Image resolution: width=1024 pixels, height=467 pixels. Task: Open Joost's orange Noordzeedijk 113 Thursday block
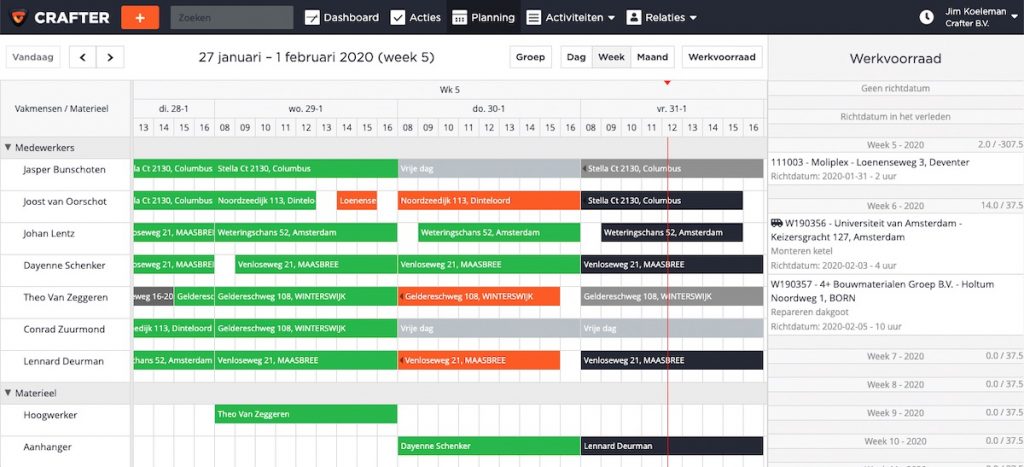pos(488,201)
